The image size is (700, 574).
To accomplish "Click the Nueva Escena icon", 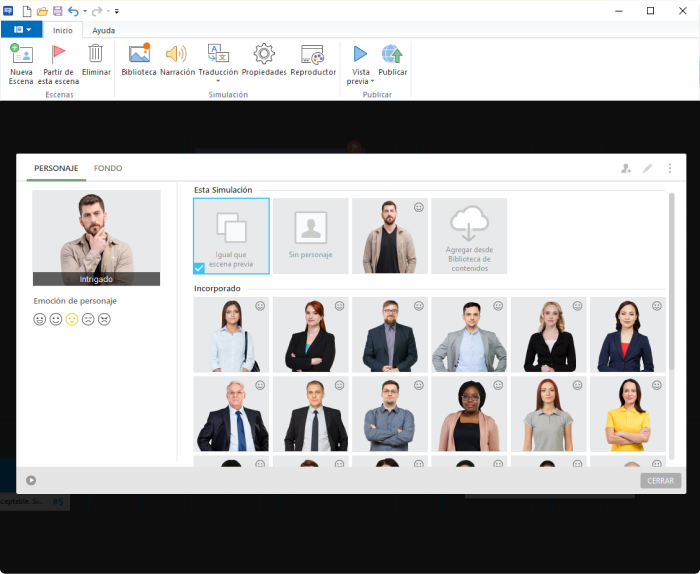I will (x=21, y=55).
